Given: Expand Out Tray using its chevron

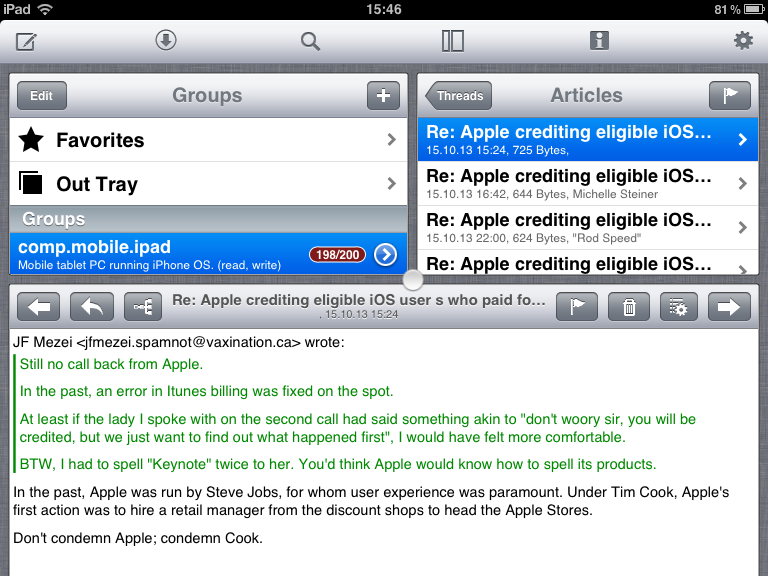Looking at the screenshot, I should (x=391, y=184).
